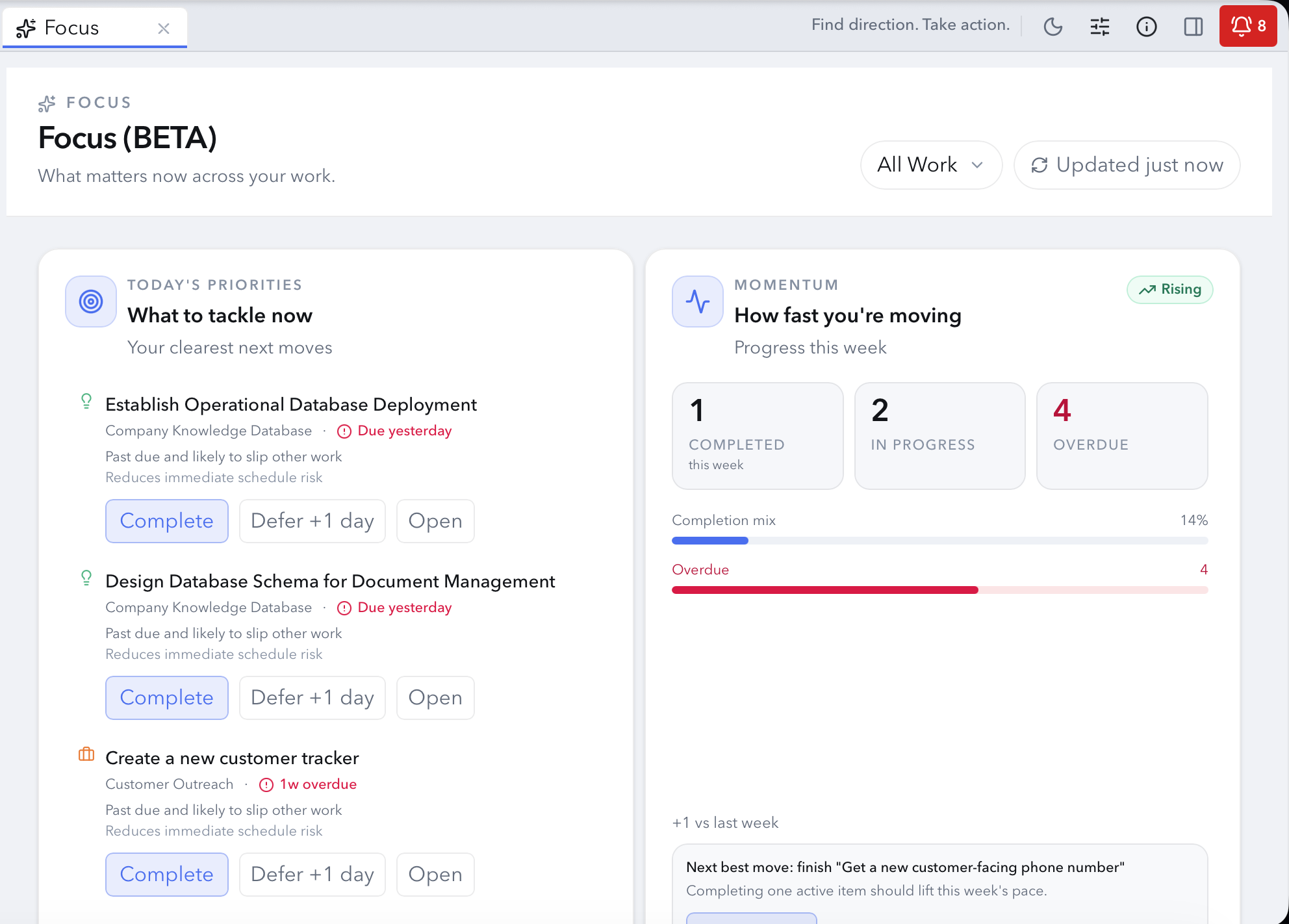Open task Establish Operational Database Deployment title
Image resolution: width=1289 pixels, height=924 pixels.
291,404
